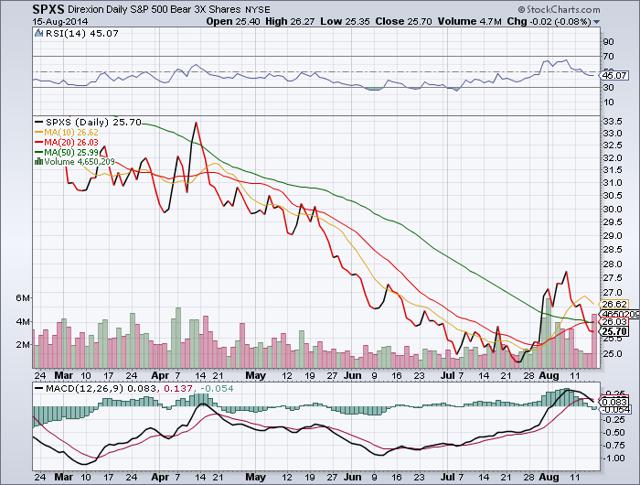Click the 26.03 red price tag
Viewport: 640px width, 485px height.
click(613, 322)
